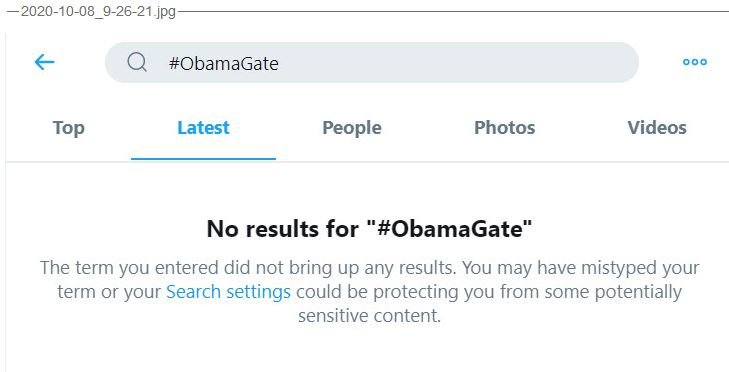Click the "No results for" heading
Viewport: 729px width, 372px height.
[x=370, y=229]
